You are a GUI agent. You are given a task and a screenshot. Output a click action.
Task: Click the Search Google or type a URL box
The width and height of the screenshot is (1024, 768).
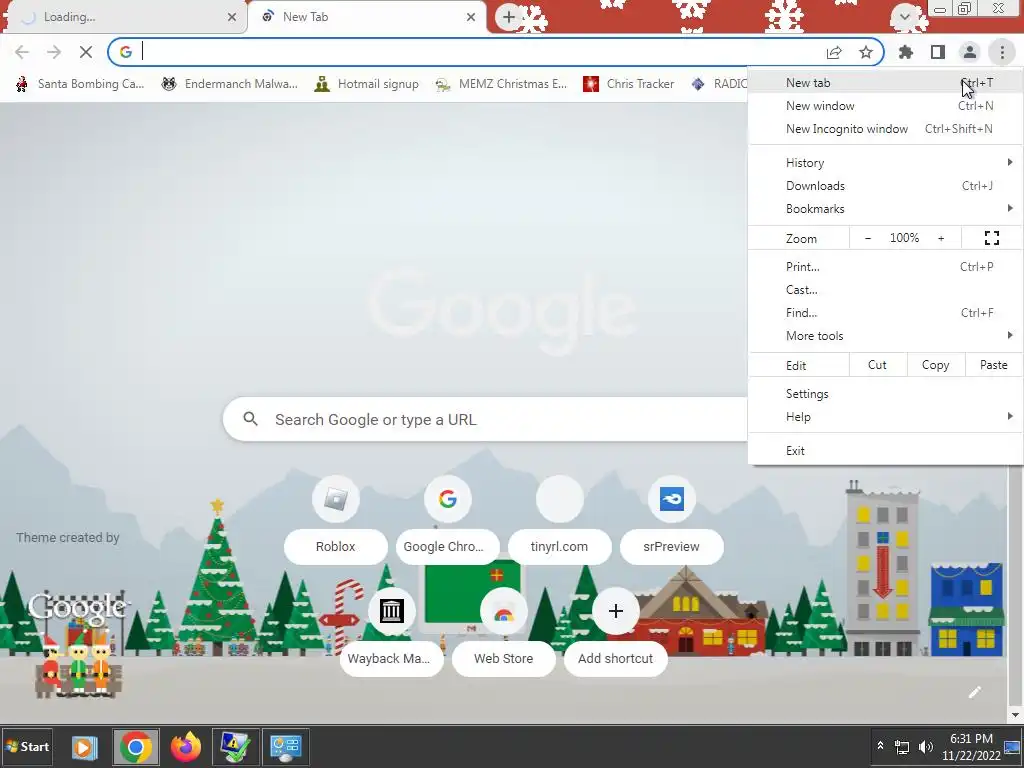(x=485, y=419)
